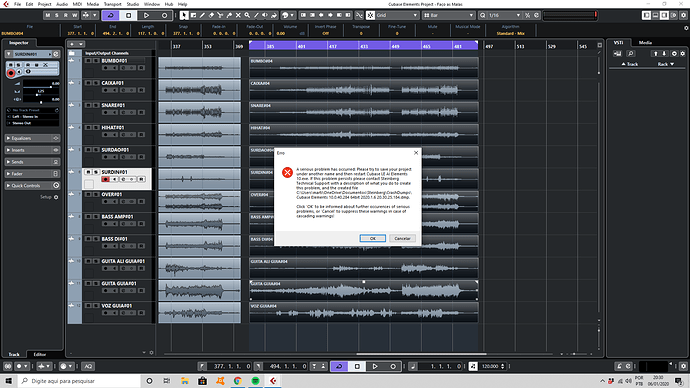Open the Transport menu
Image resolution: width=690 pixels, height=388 pixels.
click(112, 4)
